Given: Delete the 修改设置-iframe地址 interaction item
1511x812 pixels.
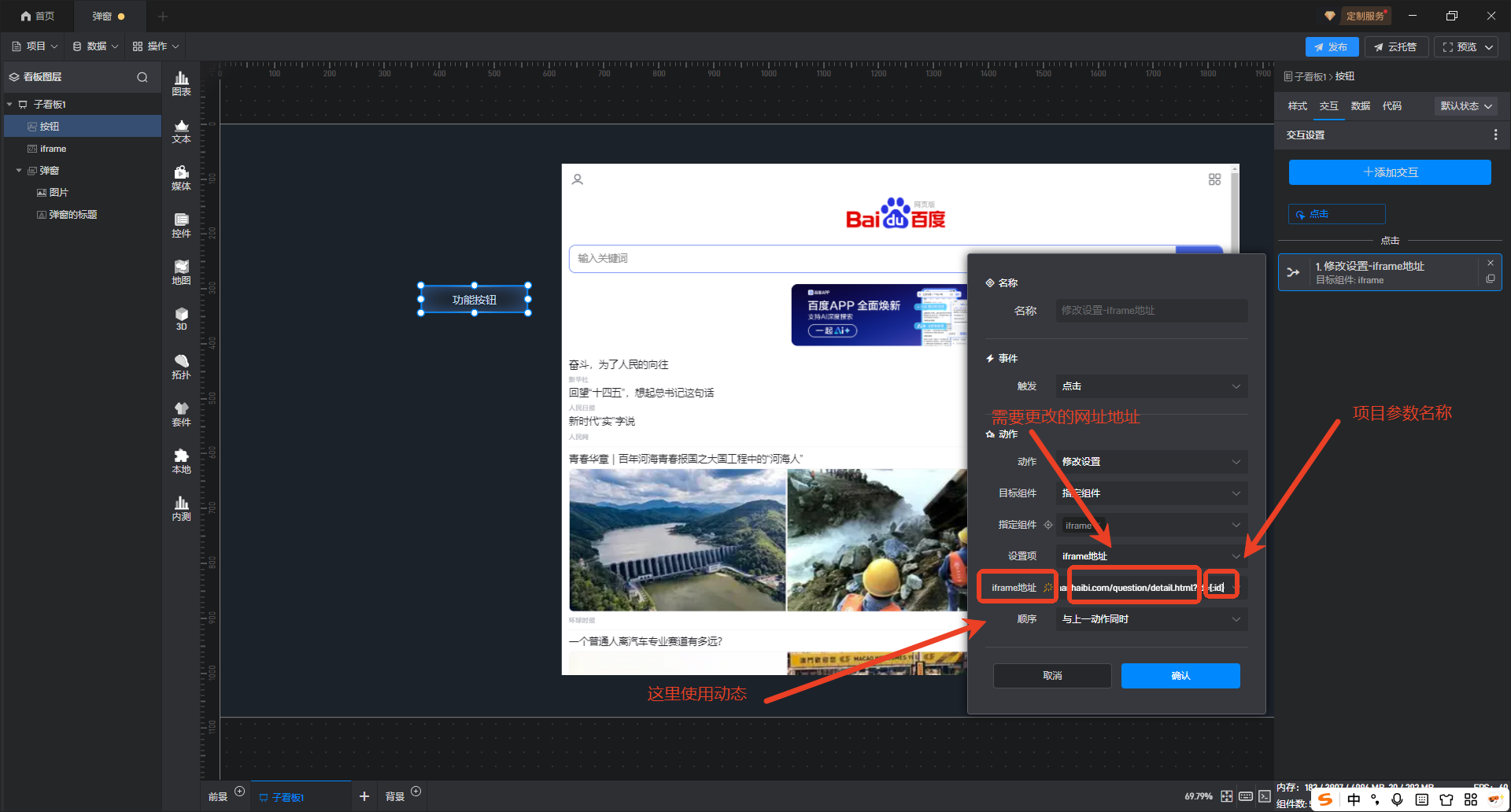Looking at the screenshot, I should (1490, 263).
